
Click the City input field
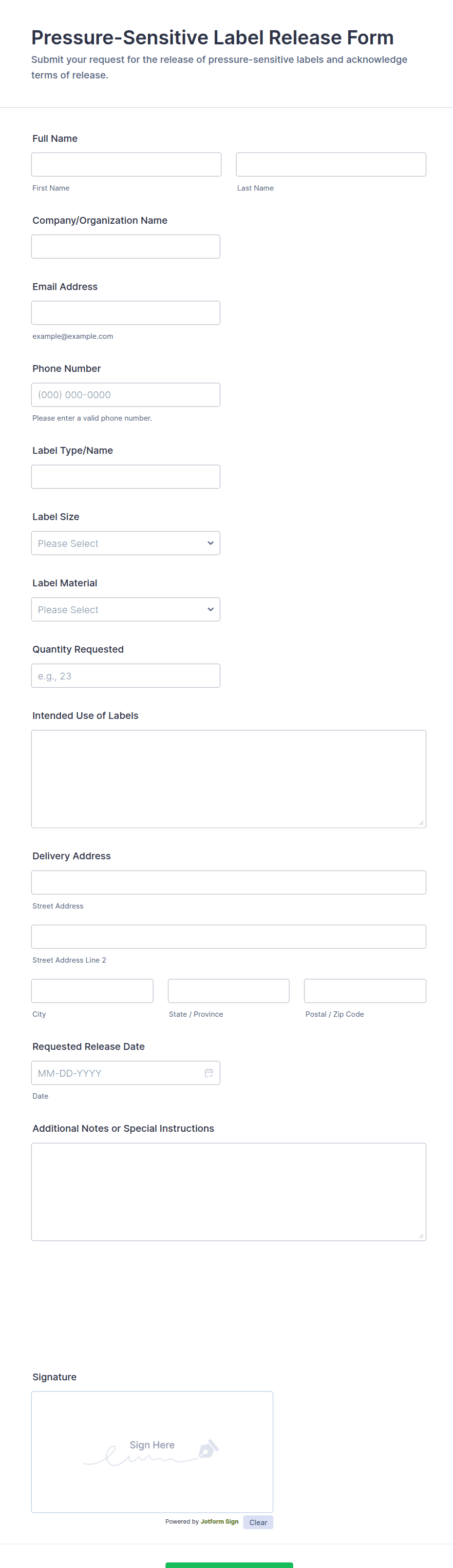coord(92,990)
